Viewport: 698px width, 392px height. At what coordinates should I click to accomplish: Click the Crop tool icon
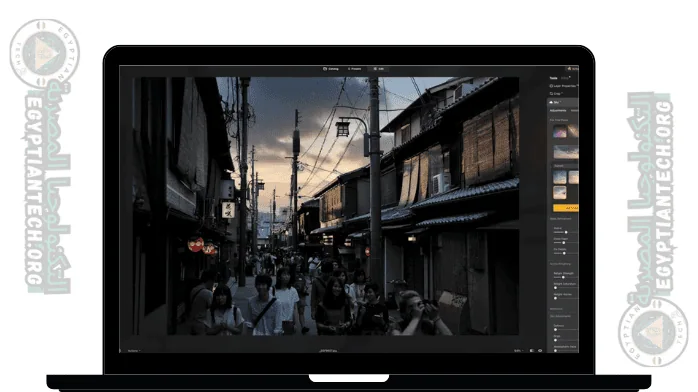click(x=551, y=94)
